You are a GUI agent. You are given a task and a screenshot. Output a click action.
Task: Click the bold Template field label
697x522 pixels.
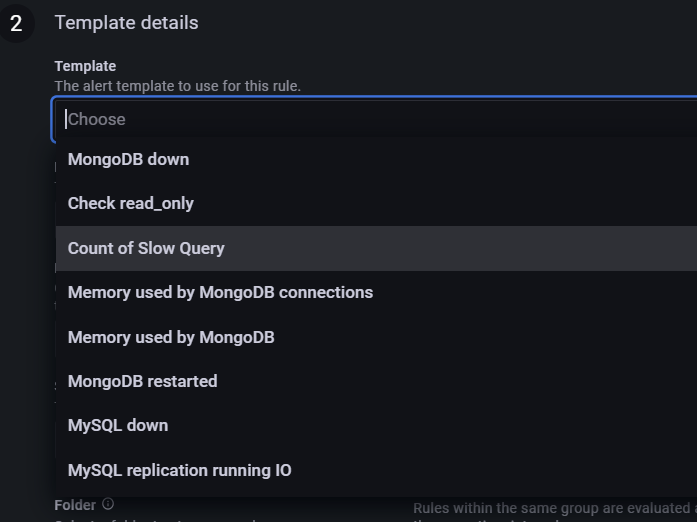[x=85, y=66]
